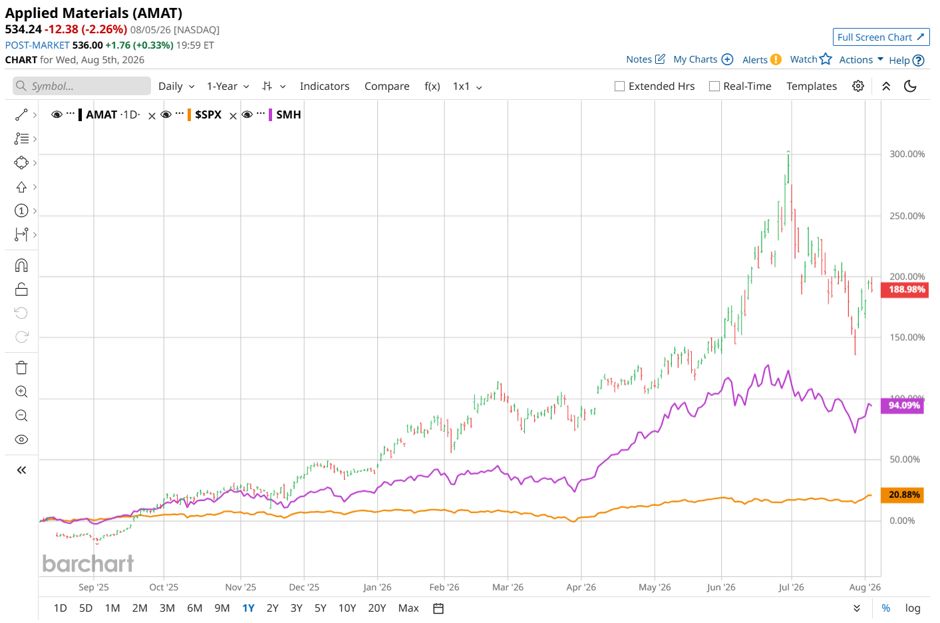Click the SMH purple color swatch
Screen dimensions: 940x623
click(x=270, y=115)
